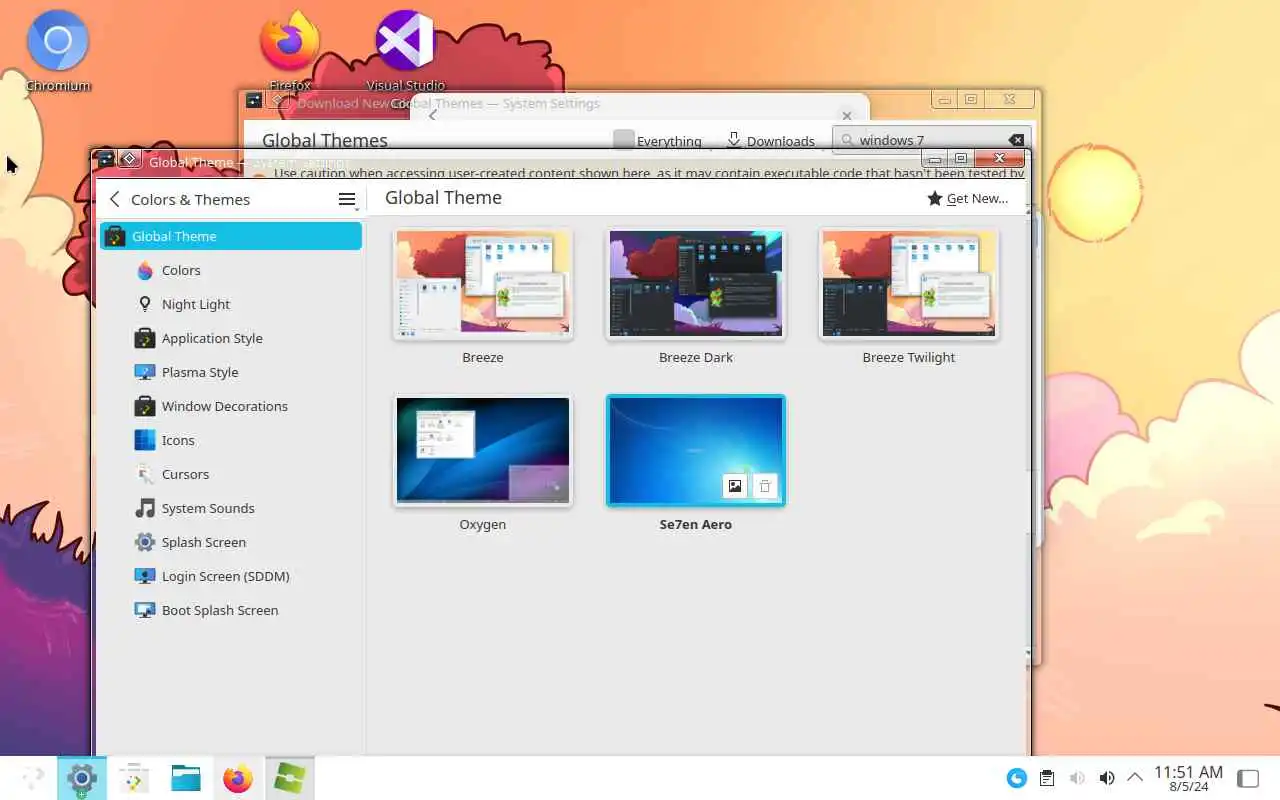Click the System Settings gear in the taskbar
The width and height of the screenshot is (1280, 800).
coord(82,778)
